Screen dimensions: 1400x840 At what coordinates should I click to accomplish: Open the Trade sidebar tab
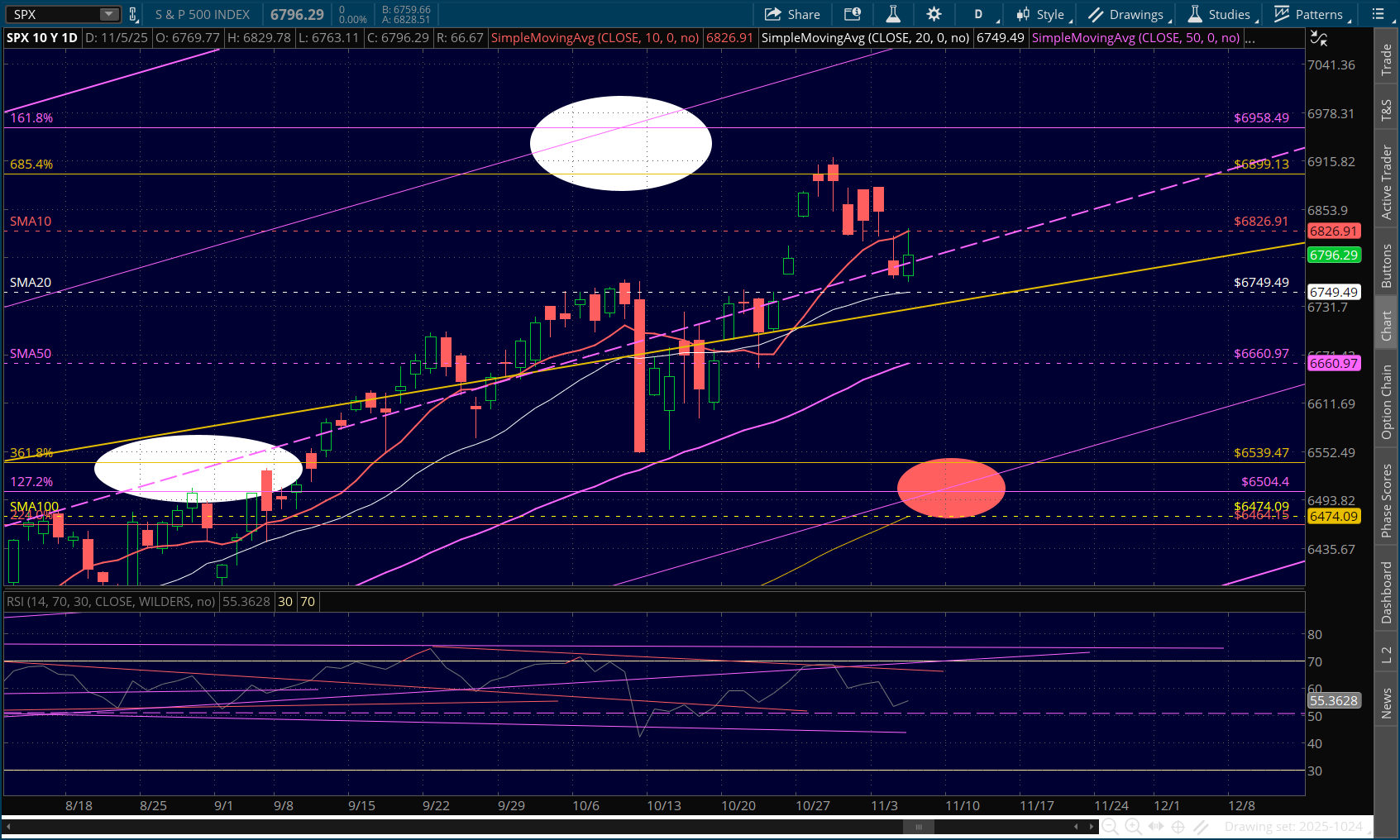(x=1386, y=60)
